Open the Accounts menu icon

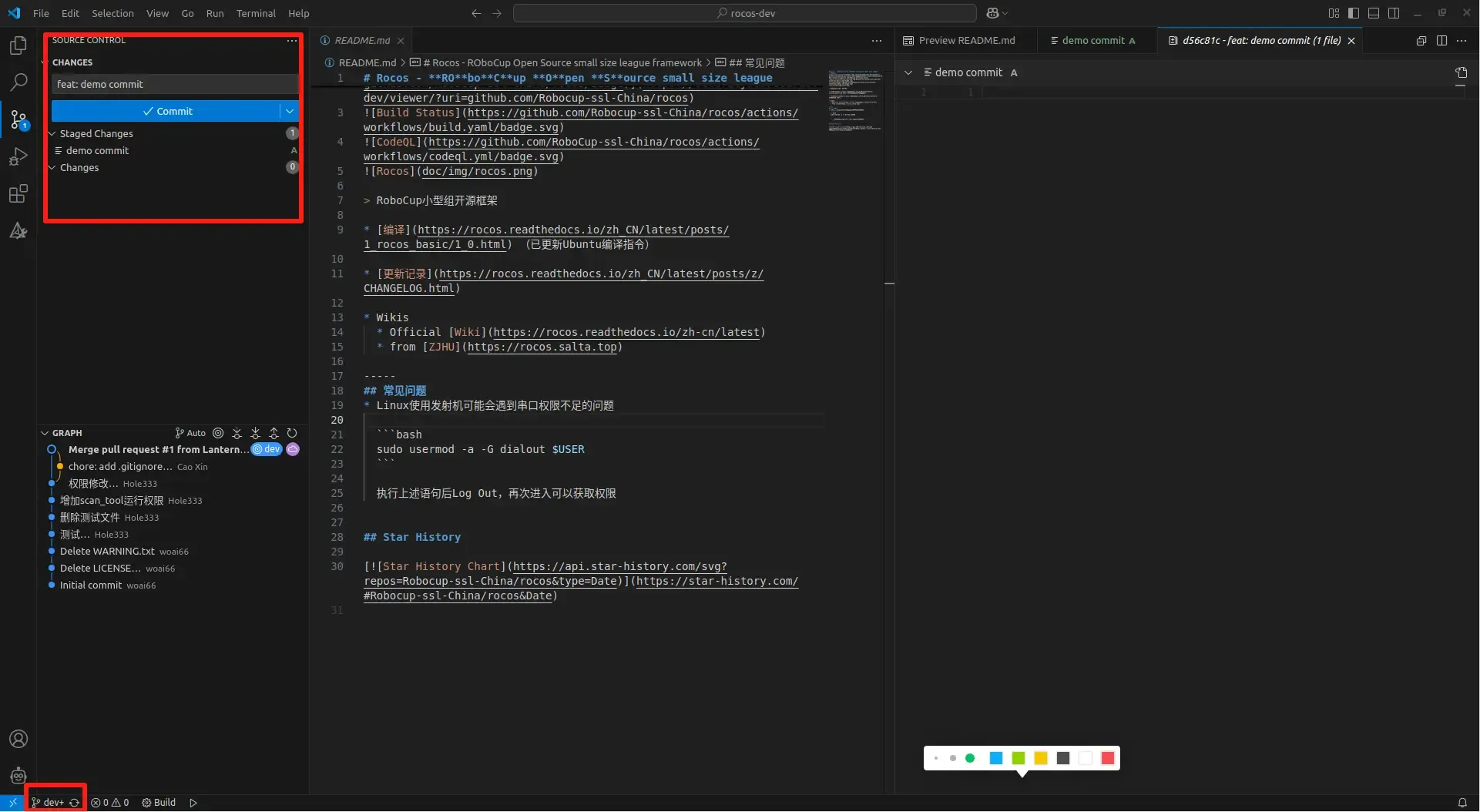18,740
